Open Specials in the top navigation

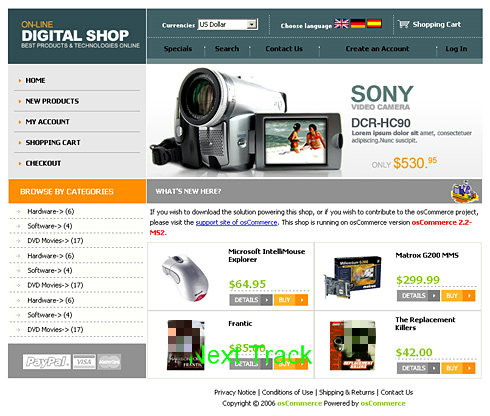pos(178,49)
